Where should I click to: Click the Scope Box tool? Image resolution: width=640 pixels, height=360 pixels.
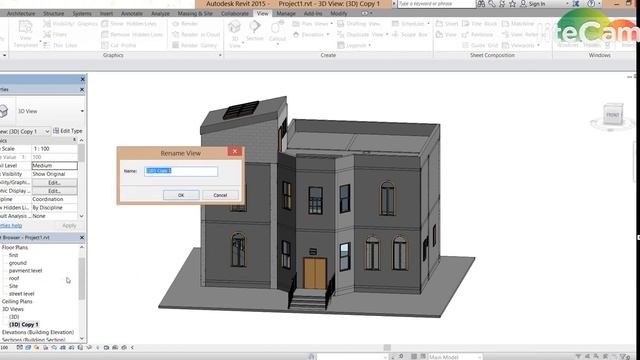click(x=409, y=35)
